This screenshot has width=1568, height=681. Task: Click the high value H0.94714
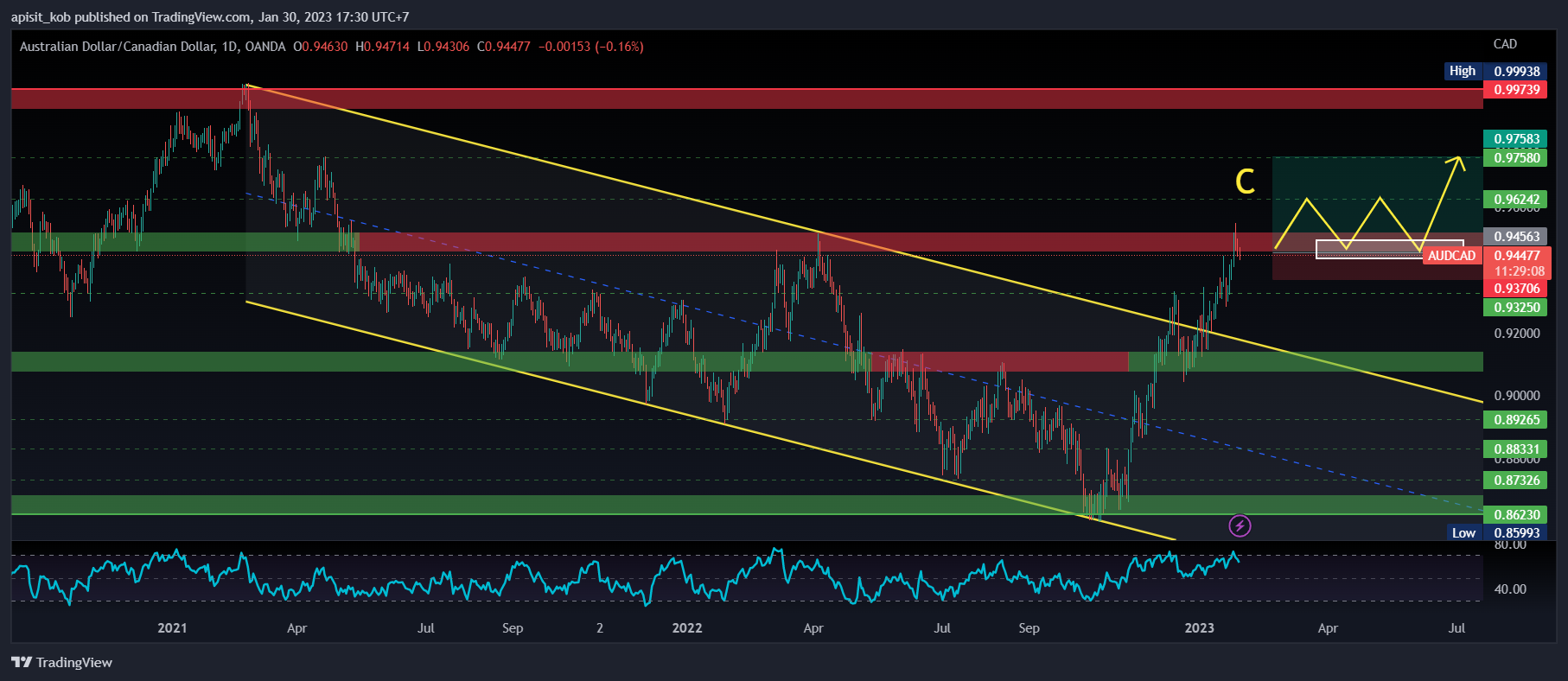click(382, 47)
